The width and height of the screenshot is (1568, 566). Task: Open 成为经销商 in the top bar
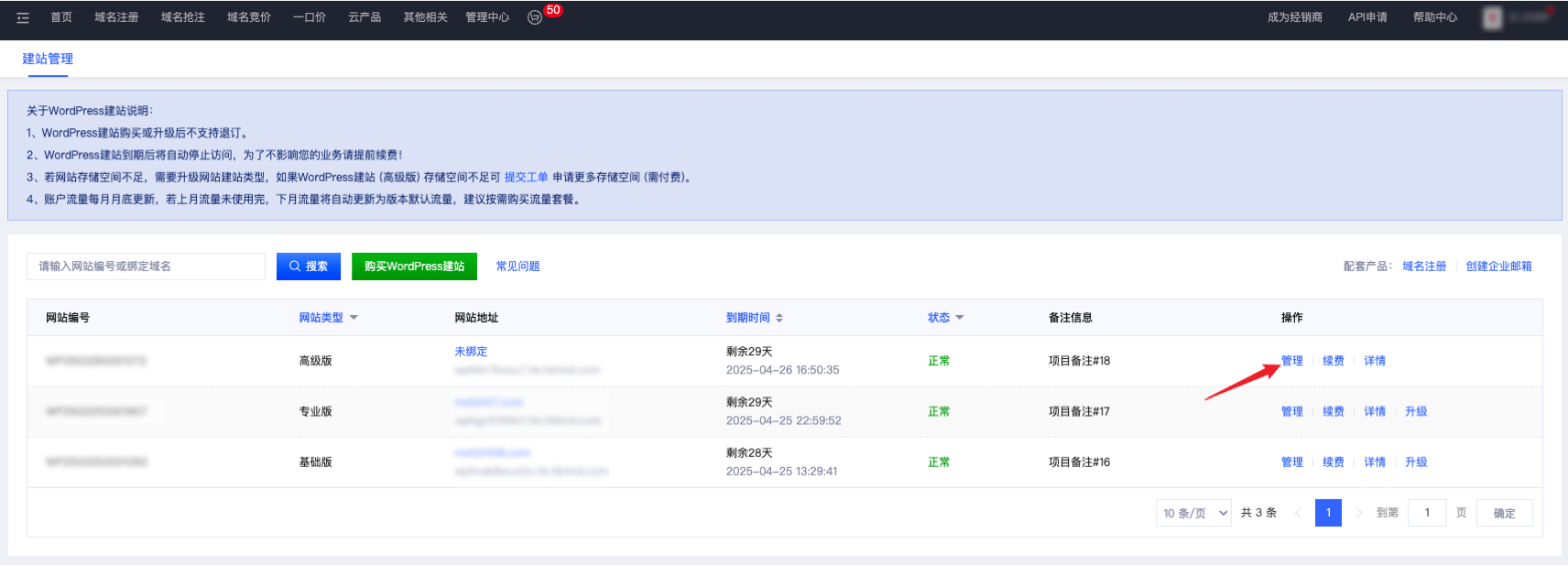pyautogui.click(x=1295, y=17)
